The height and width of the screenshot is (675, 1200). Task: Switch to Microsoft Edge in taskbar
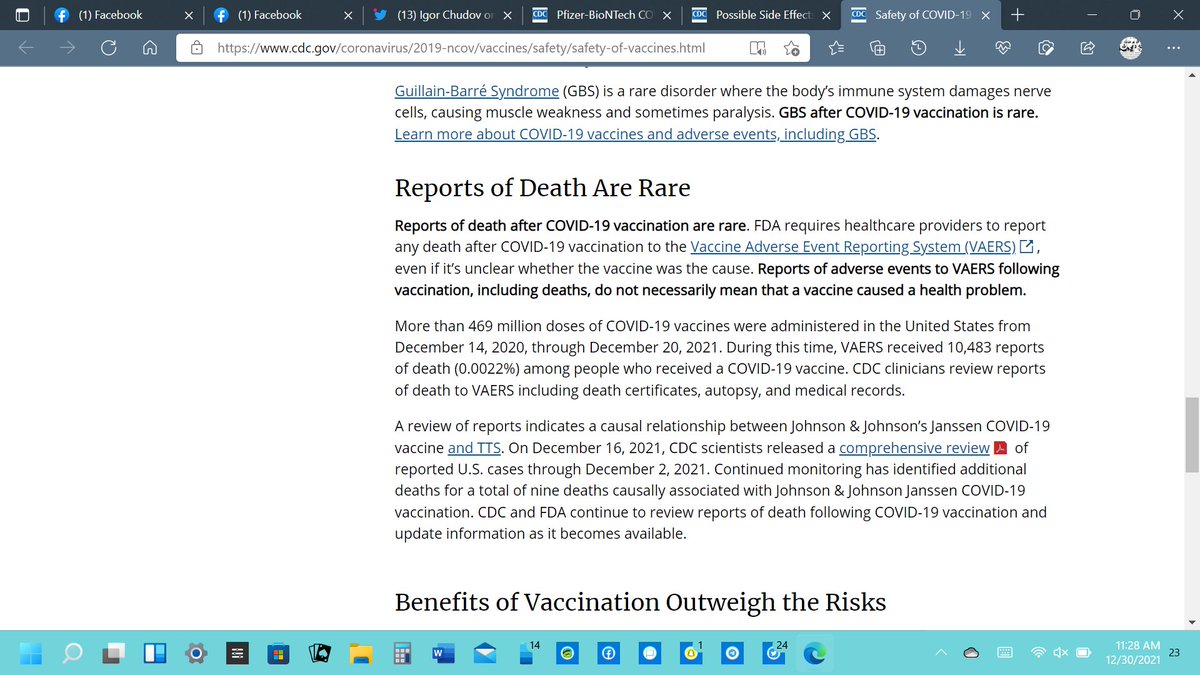click(816, 654)
